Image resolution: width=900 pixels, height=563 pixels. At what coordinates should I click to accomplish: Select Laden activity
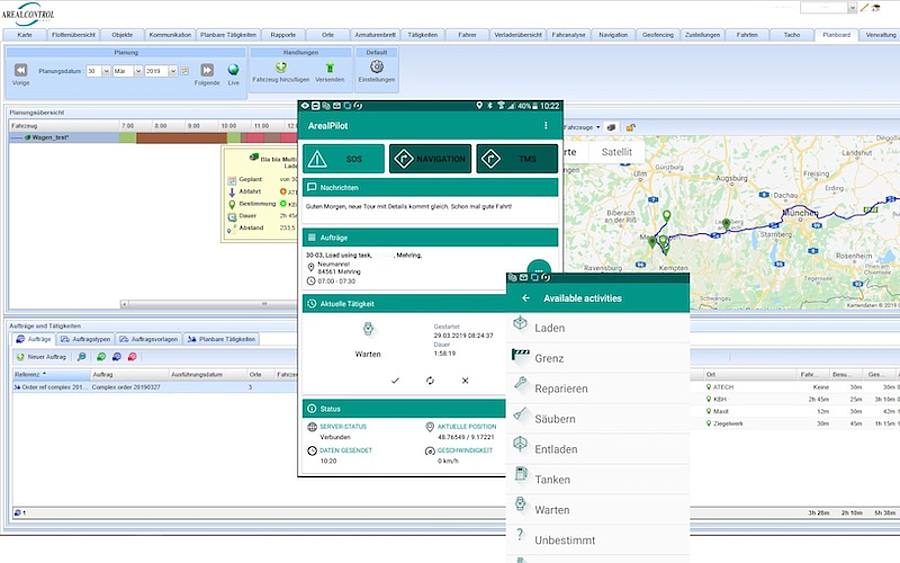pyautogui.click(x=598, y=328)
